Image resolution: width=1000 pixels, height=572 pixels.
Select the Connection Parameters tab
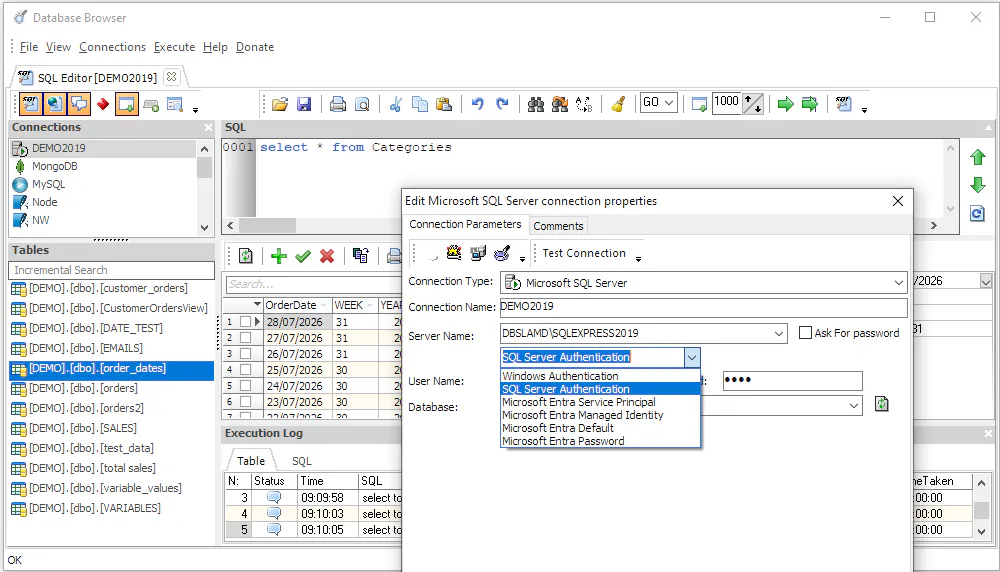click(x=465, y=224)
